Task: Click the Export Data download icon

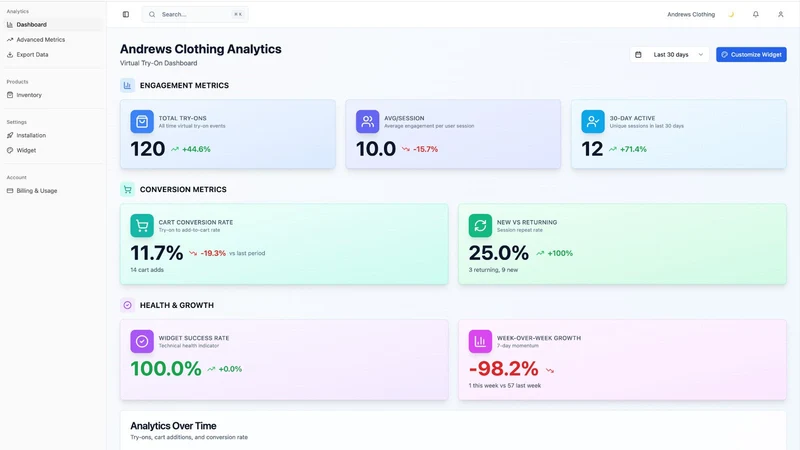Action: click(x=10, y=55)
